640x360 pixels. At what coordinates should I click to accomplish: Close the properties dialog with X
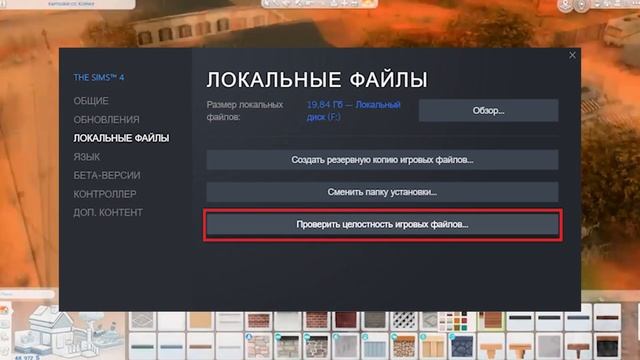(572, 55)
